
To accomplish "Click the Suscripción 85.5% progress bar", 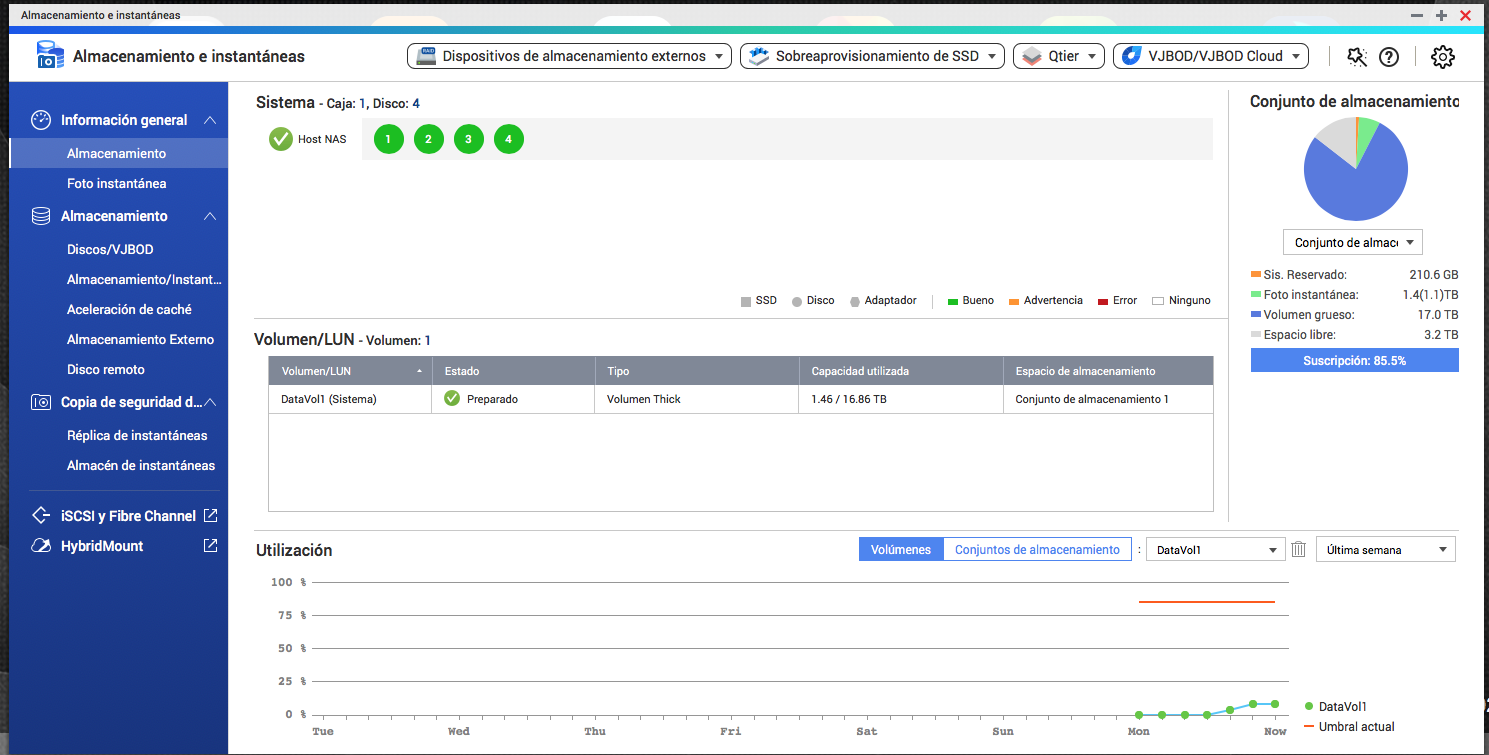I will click(x=1354, y=360).
